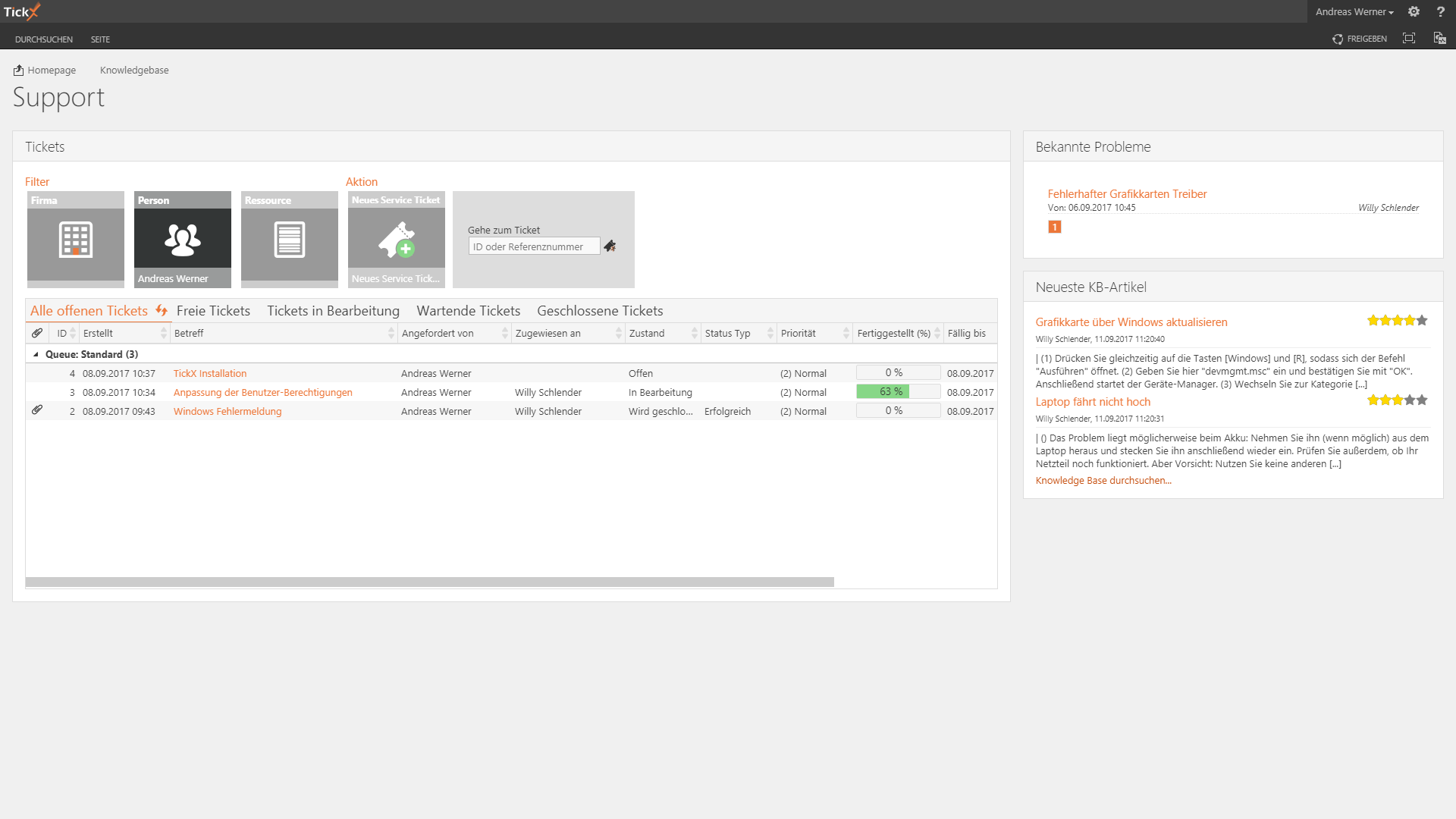Open TickX Installation ticket

coord(210,373)
